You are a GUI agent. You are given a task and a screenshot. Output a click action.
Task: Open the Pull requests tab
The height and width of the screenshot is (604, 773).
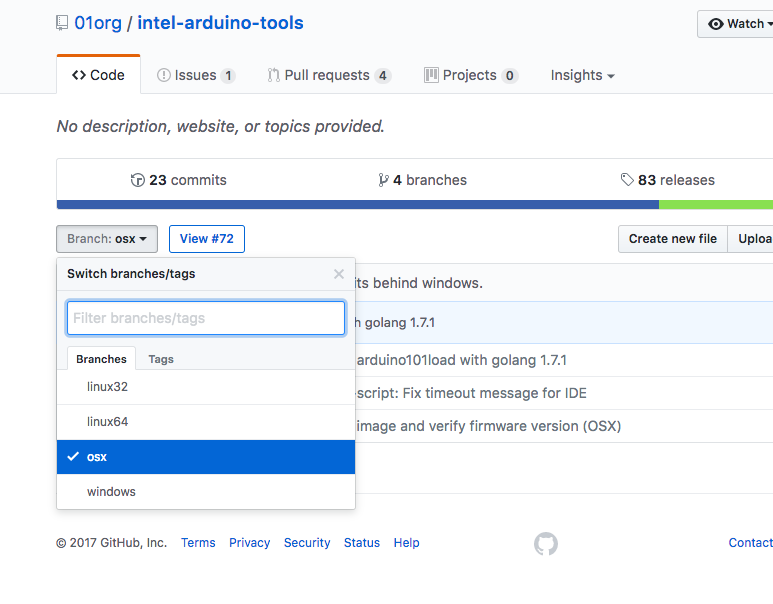(x=329, y=75)
